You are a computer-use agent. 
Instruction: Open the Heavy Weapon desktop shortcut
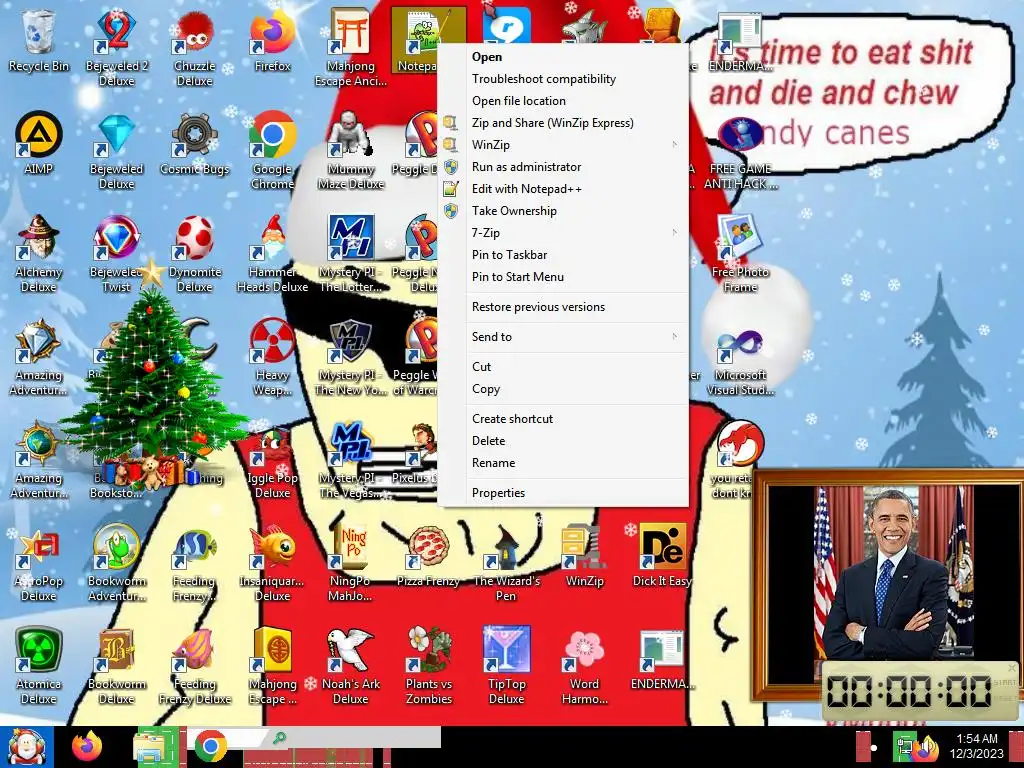[272, 357]
